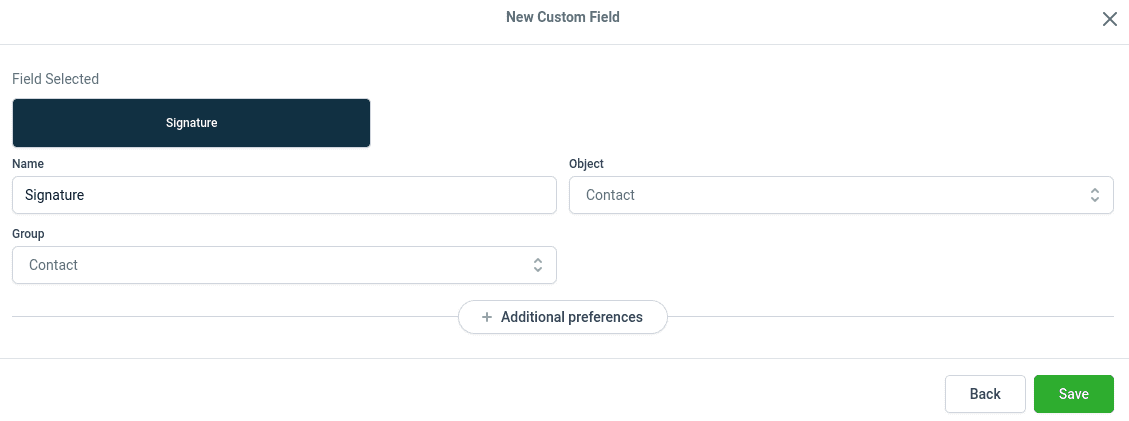This screenshot has height=421, width=1129.
Task: Open the Object combo box showing Contact
Action: 840,195
